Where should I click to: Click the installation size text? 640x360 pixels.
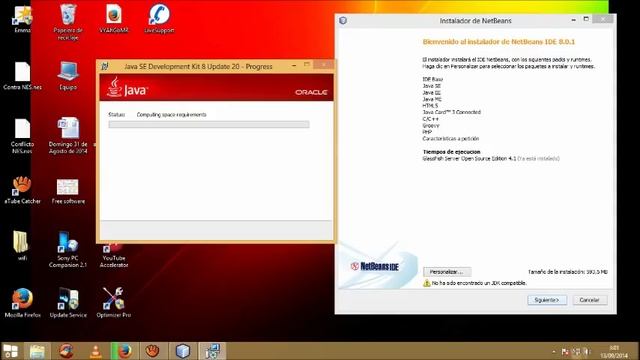coord(567,272)
